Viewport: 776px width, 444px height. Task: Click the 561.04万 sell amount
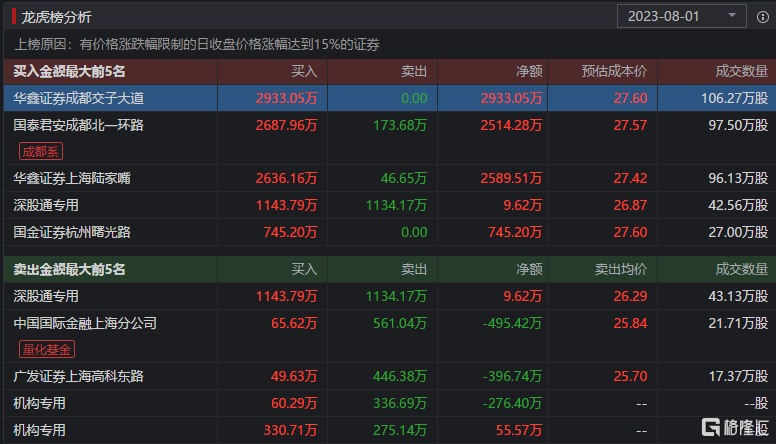[400, 323]
